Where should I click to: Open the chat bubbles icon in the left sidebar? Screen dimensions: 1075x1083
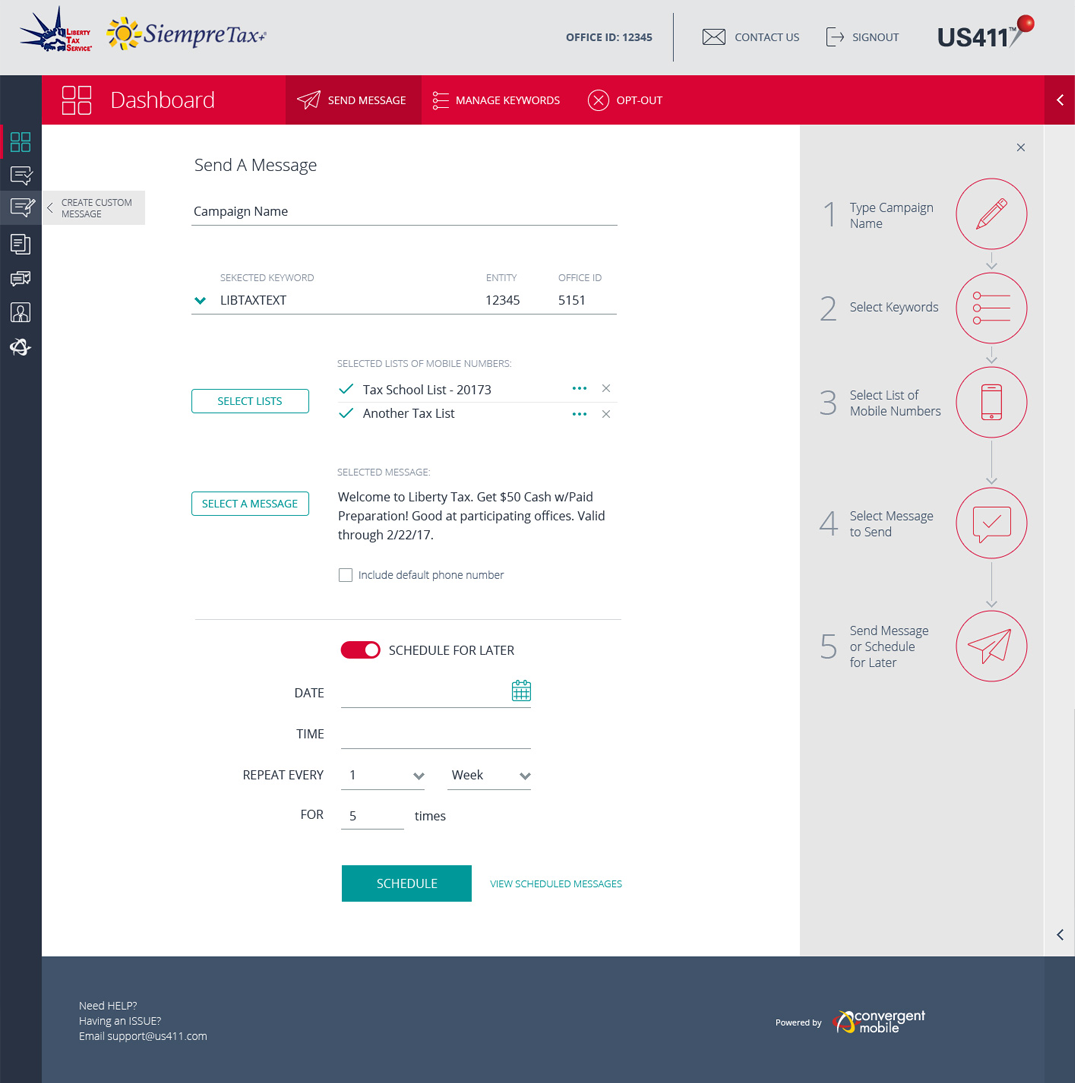click(21, 278)
